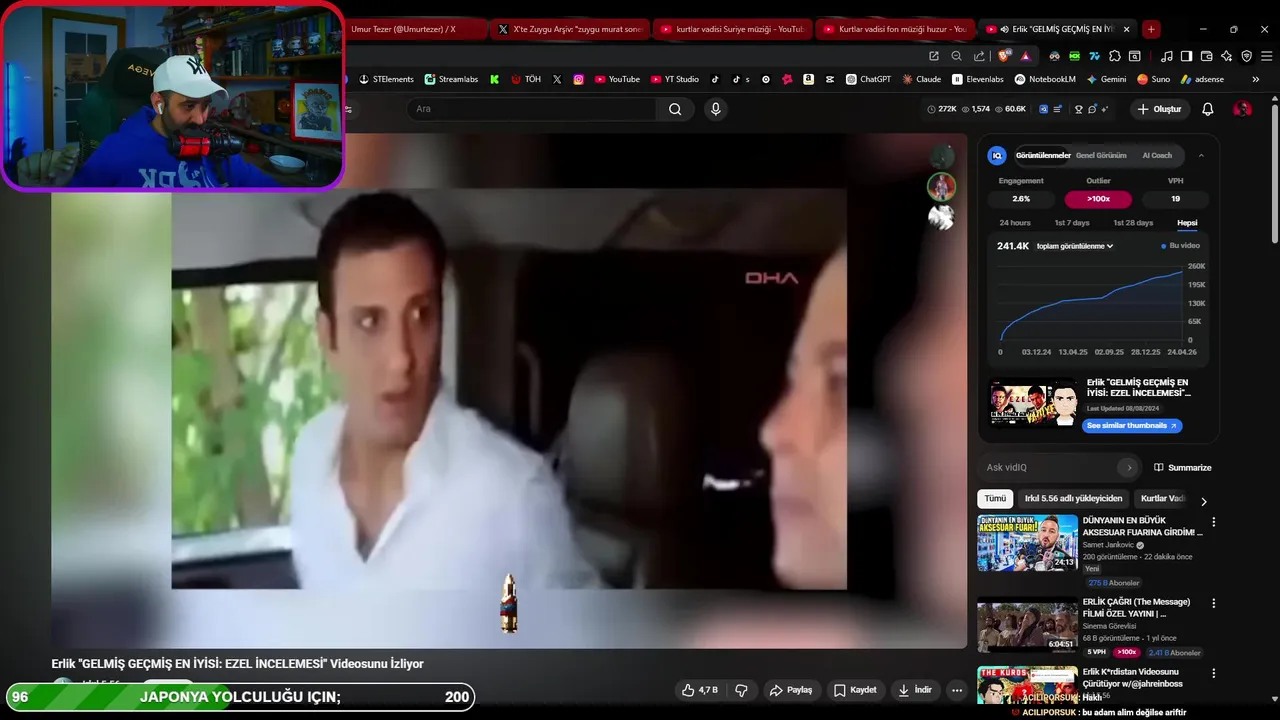This screenshot has width=1280, height=720.
Task: Select the Hepsi time range
Action: click(1187, 223)
